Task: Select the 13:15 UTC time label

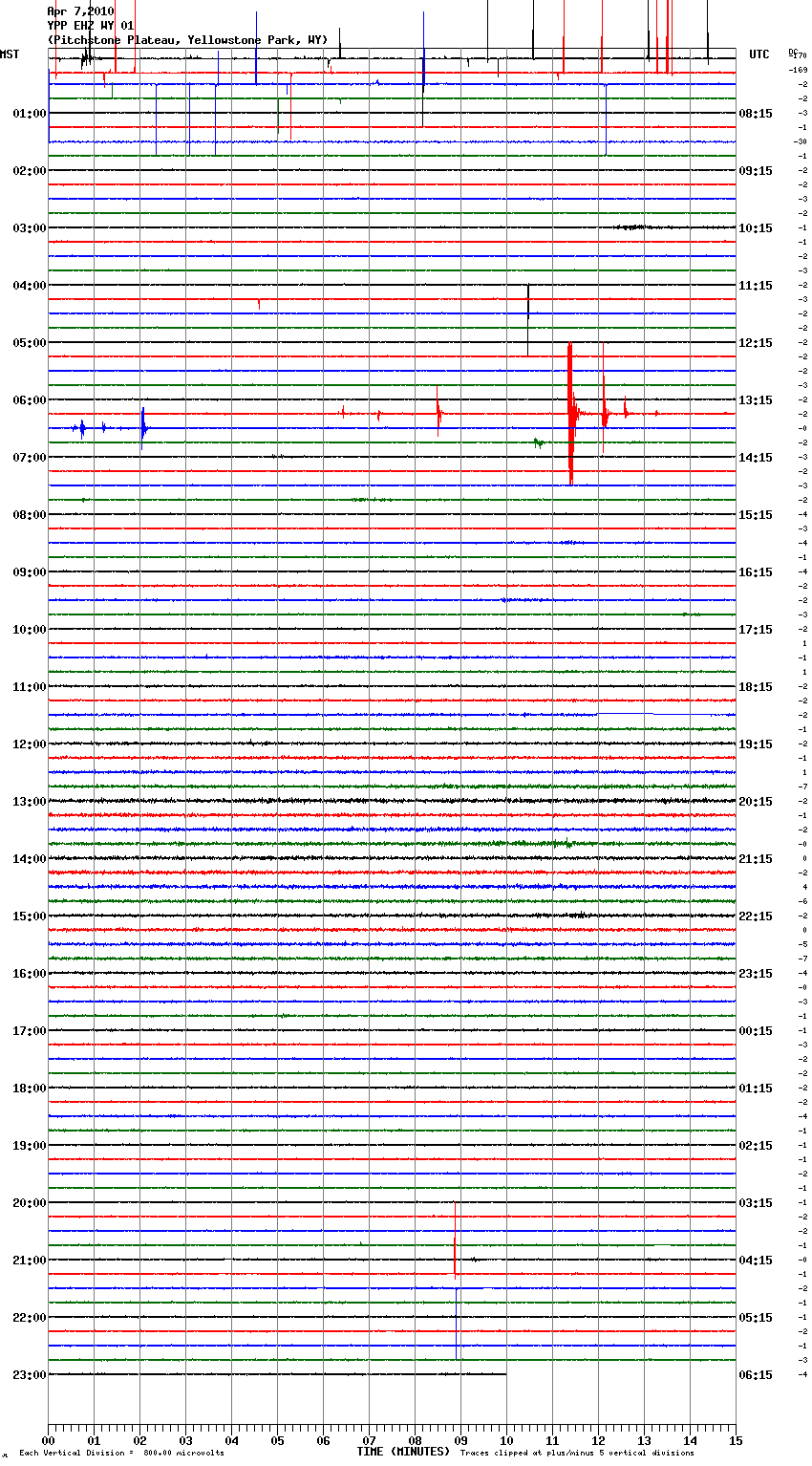Action: [756, 400]
